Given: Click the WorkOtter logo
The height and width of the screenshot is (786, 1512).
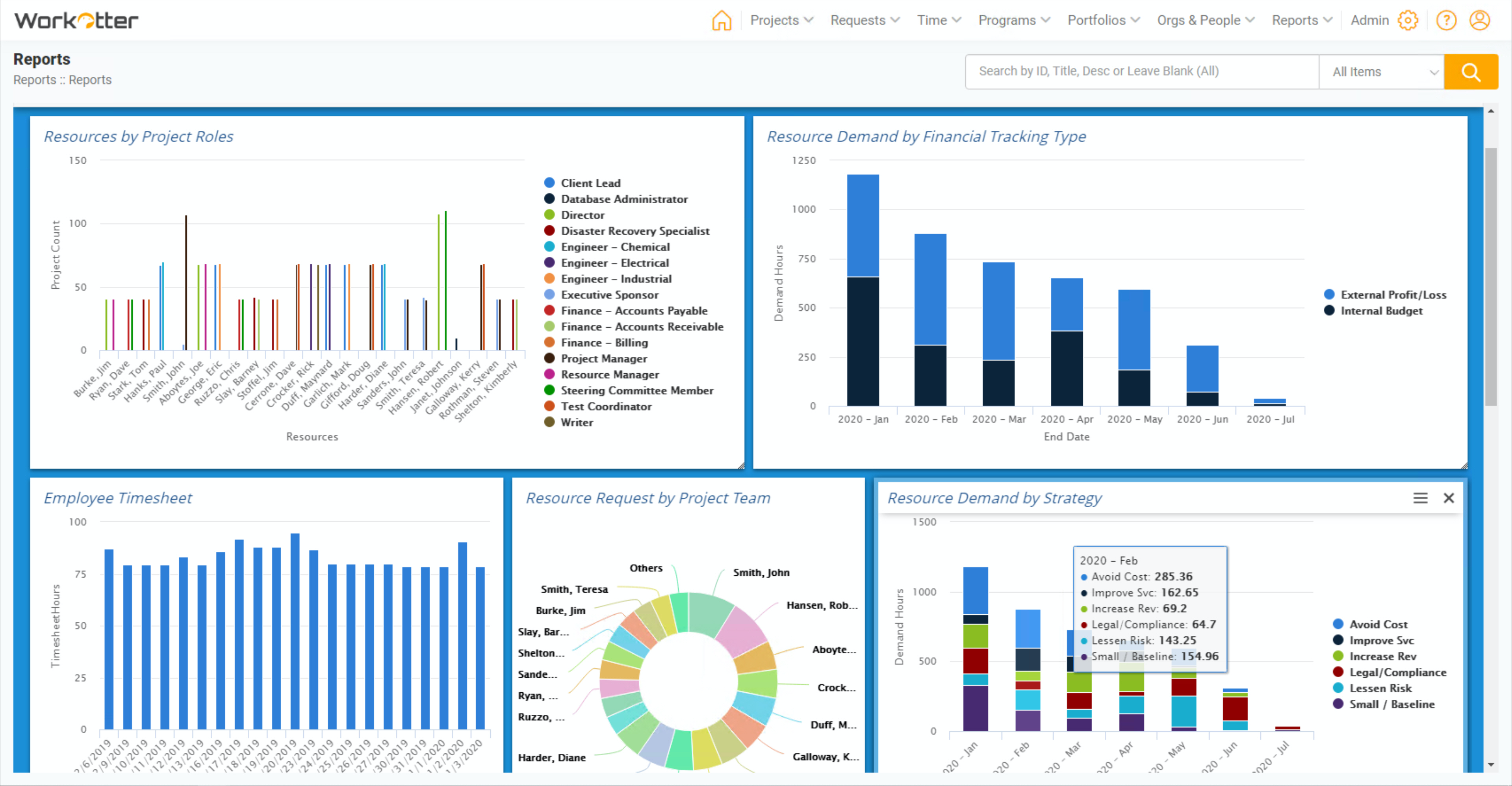Looking at the screenshot, I should click(76, 20).
